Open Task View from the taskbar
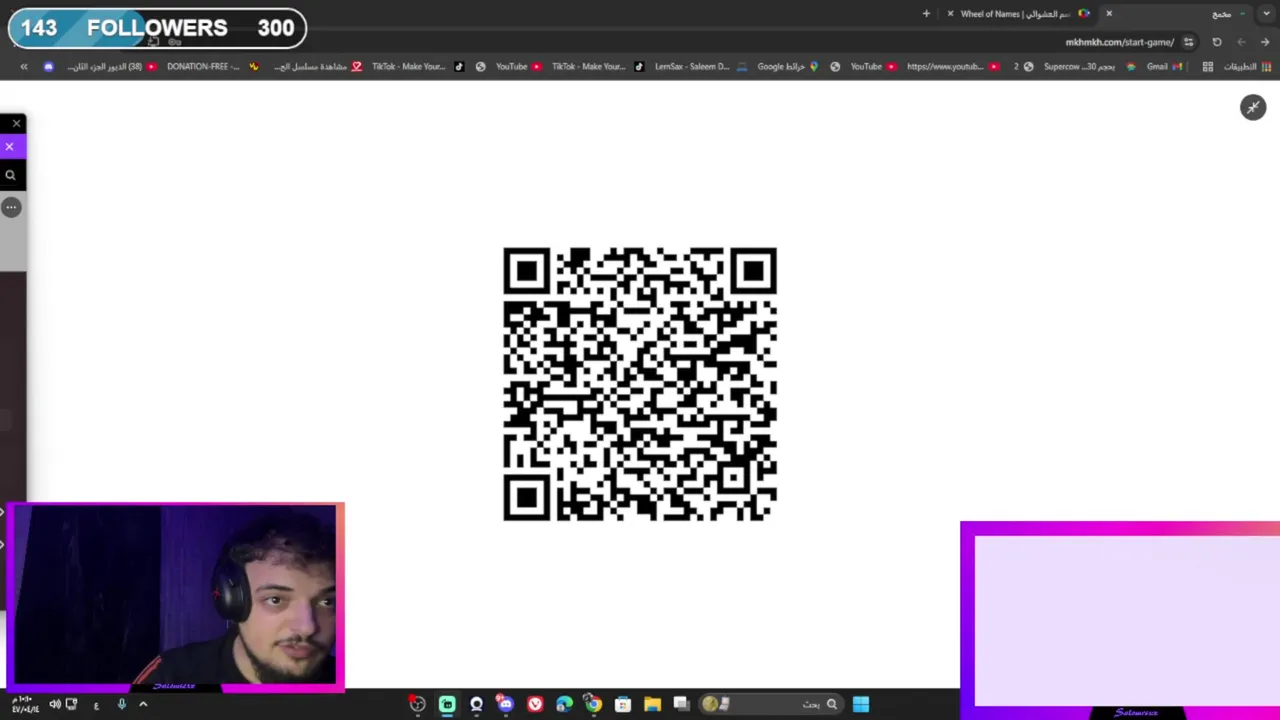 pos(681,704)
